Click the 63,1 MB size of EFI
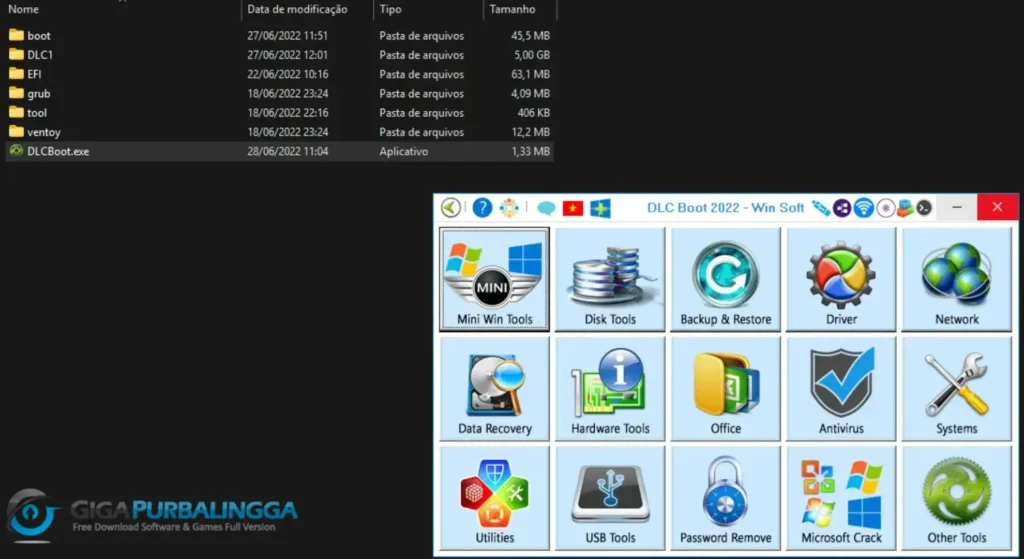This screenshot has width=1024, height=559. pos(530,74)
